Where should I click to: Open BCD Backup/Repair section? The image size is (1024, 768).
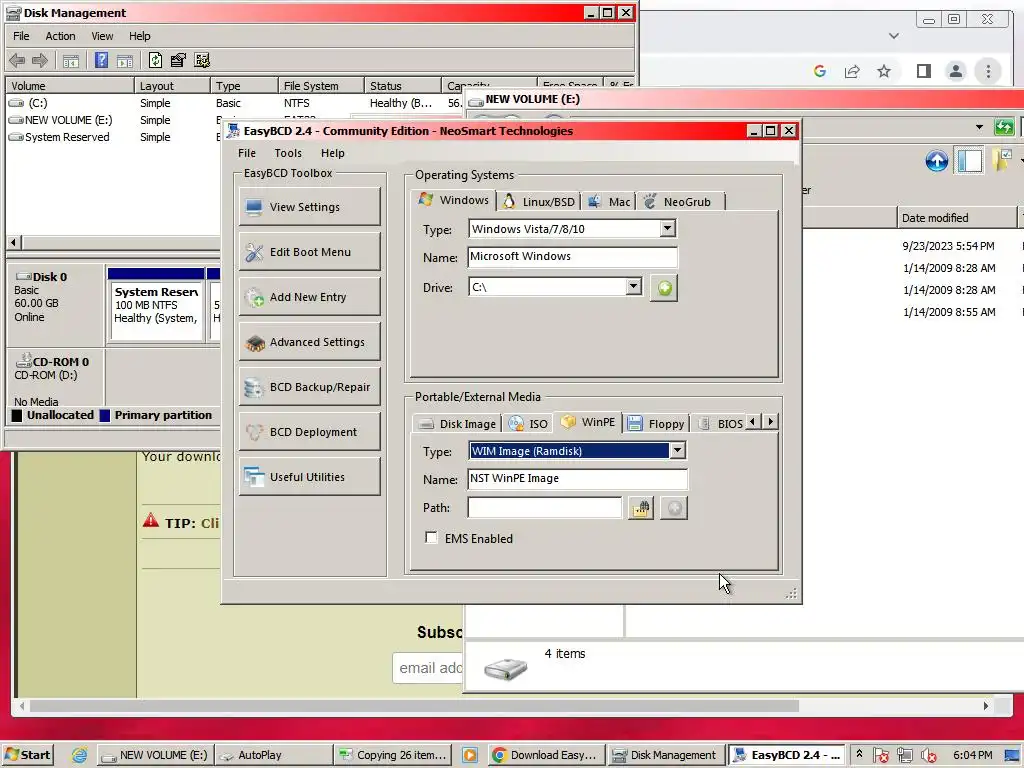click(310, 387)
